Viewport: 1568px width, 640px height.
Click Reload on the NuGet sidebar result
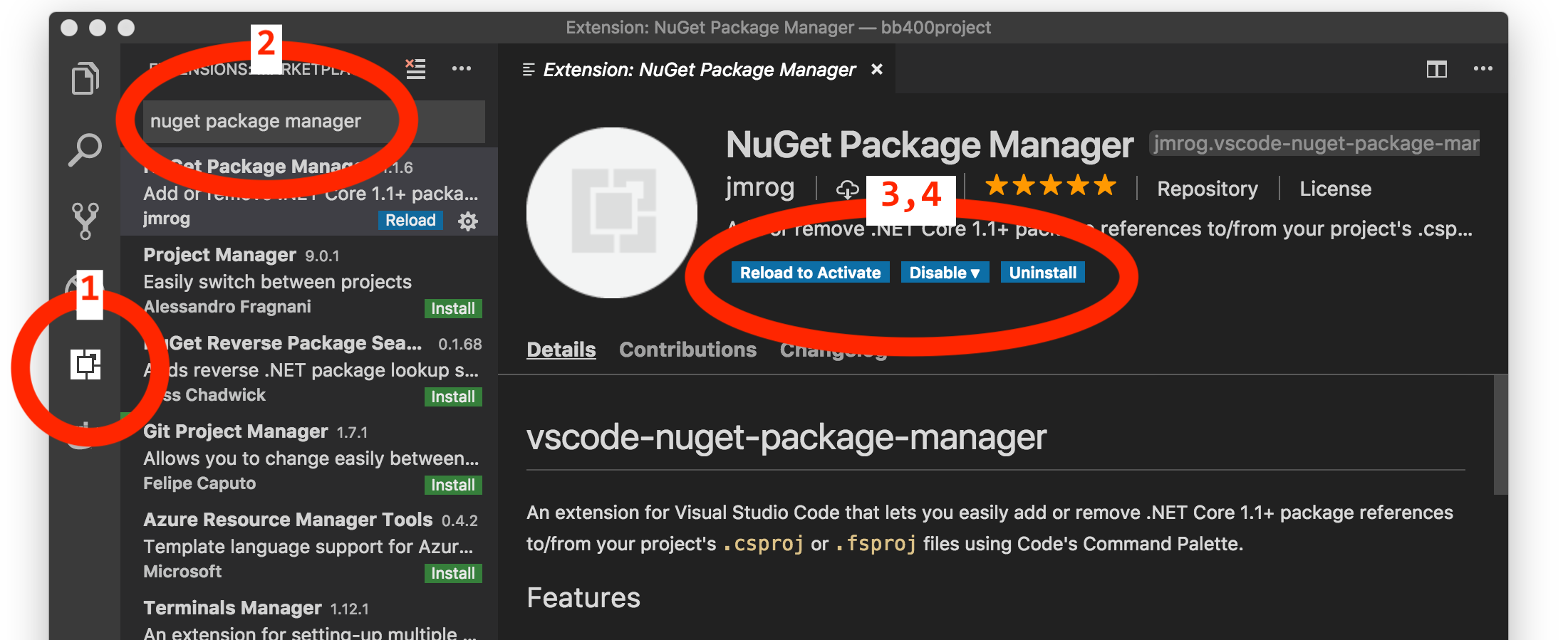click(x=410, y=220)
